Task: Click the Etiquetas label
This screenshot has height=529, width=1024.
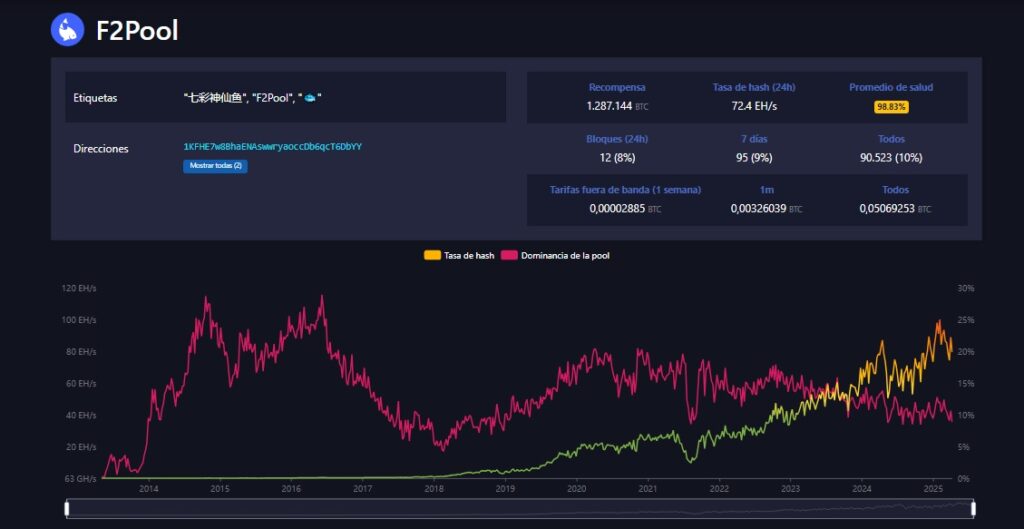Action: click(95, 98)
